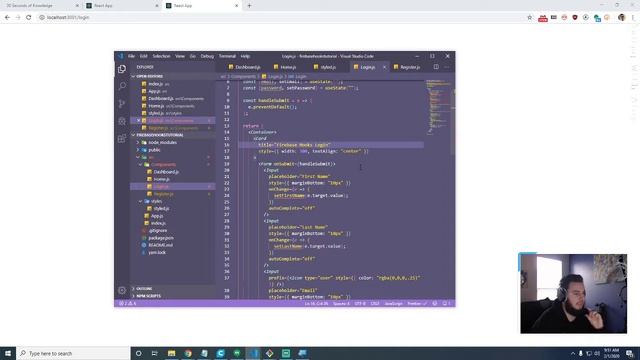Open the Terminal menu
Image resolution: width=640 pixels, height=360 pixels.
(x=227, y=56)
